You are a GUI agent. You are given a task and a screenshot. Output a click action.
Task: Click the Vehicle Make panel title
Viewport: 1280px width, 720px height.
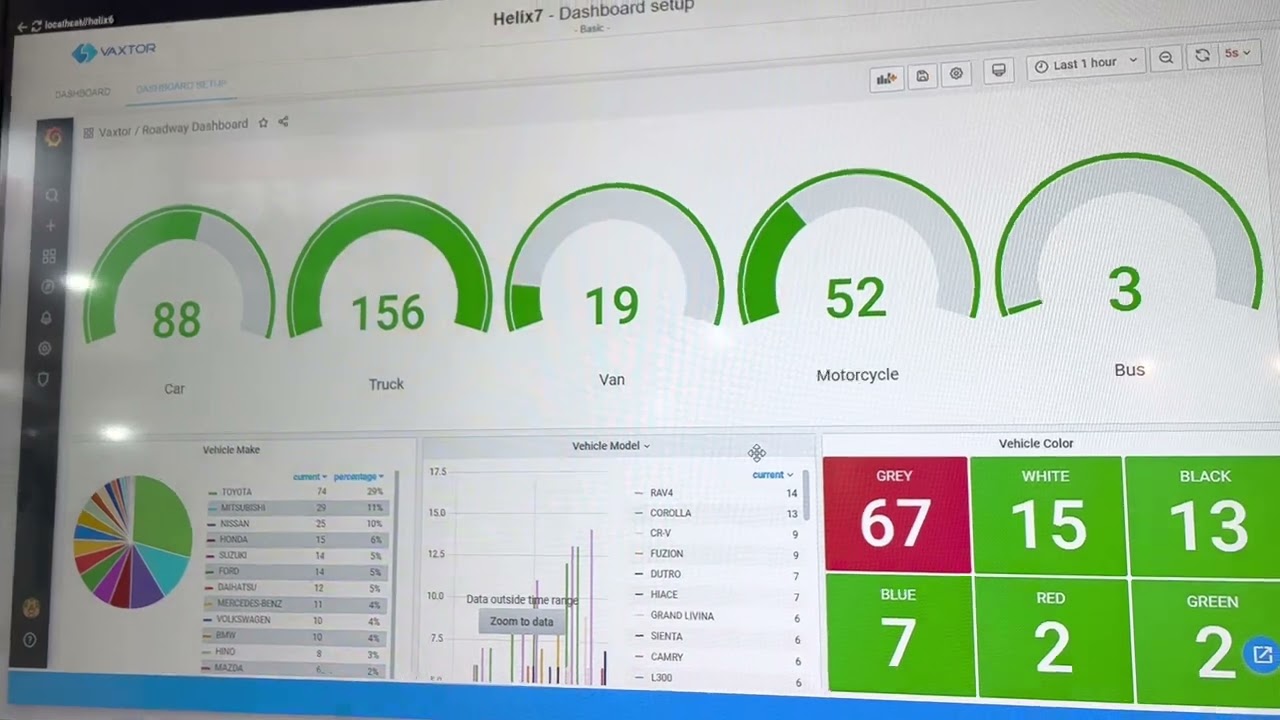[231, 450]
